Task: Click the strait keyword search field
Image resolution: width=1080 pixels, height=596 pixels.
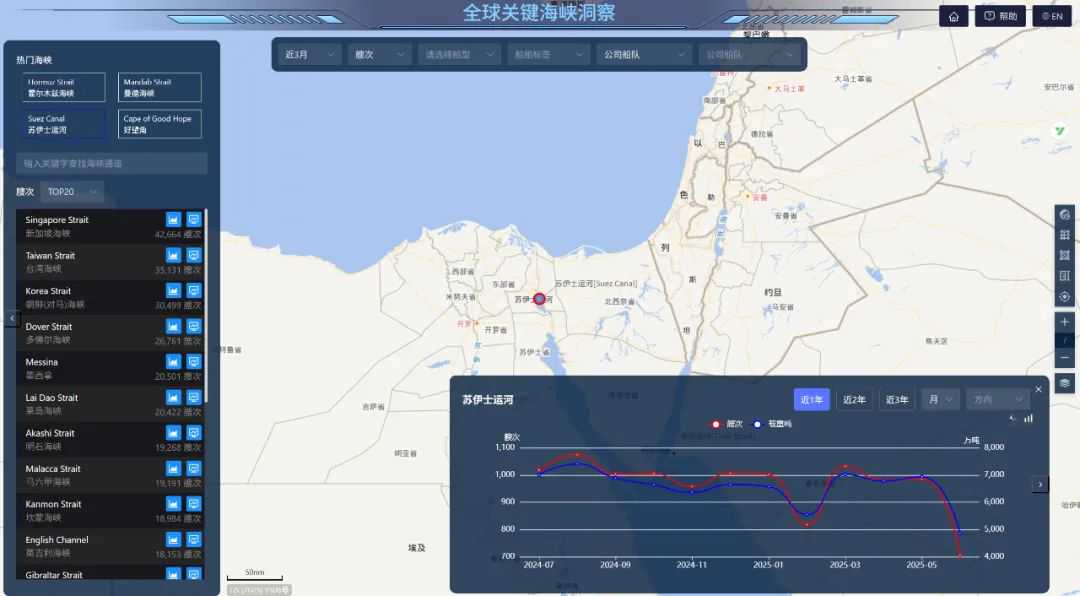Action: pyautogui.click(x=112, y=163)
